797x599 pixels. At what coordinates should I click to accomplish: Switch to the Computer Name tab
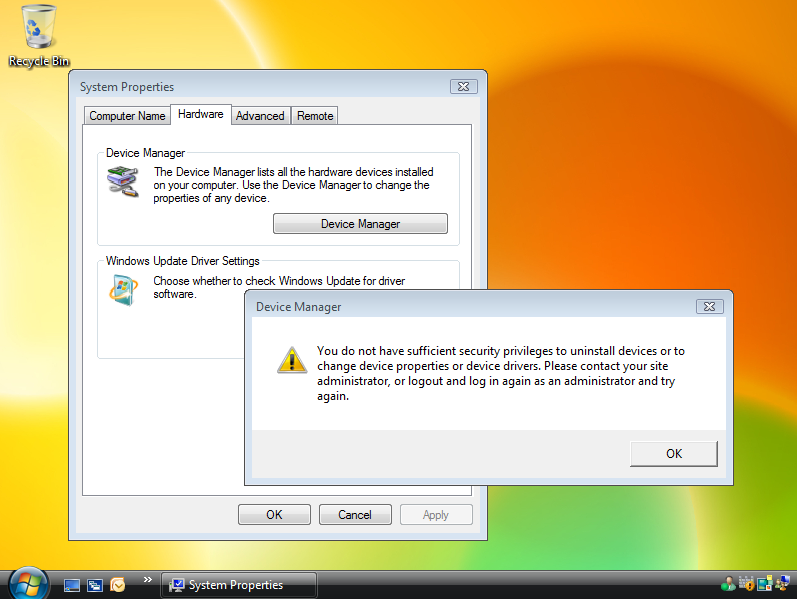127,116
